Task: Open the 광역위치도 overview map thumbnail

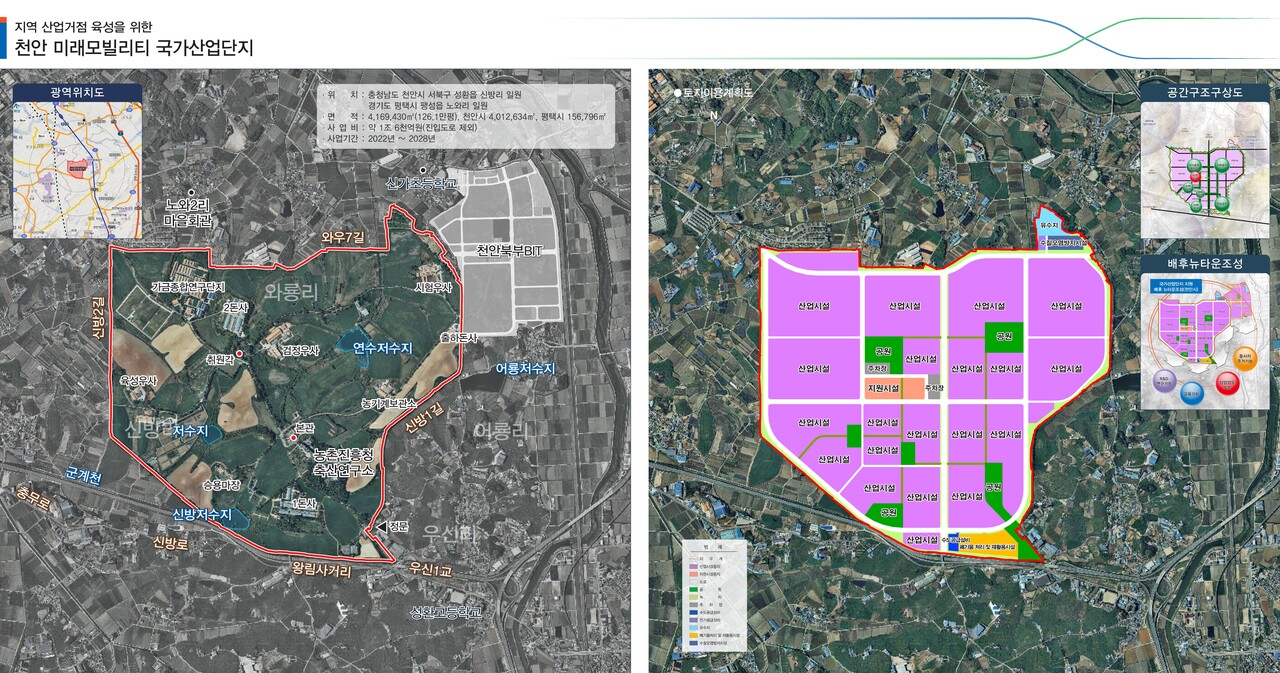Action: (x=77, y=172)
